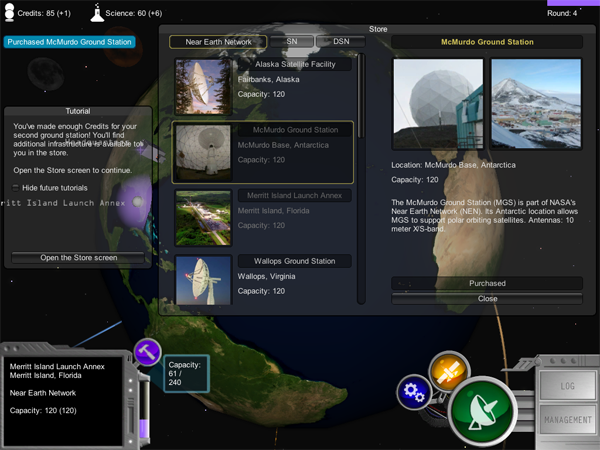Click Wallops Ground Station thumbnail image

pyautogui.click(x=203, y=280)
